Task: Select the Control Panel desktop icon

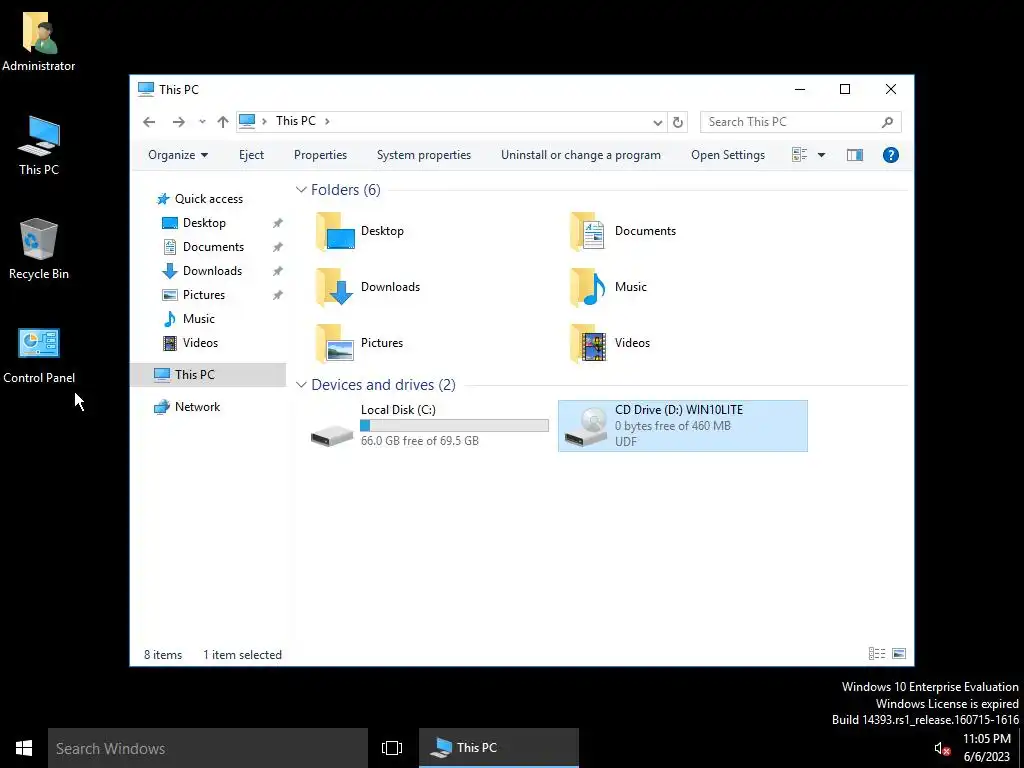Action: click(x=39, y=355)
